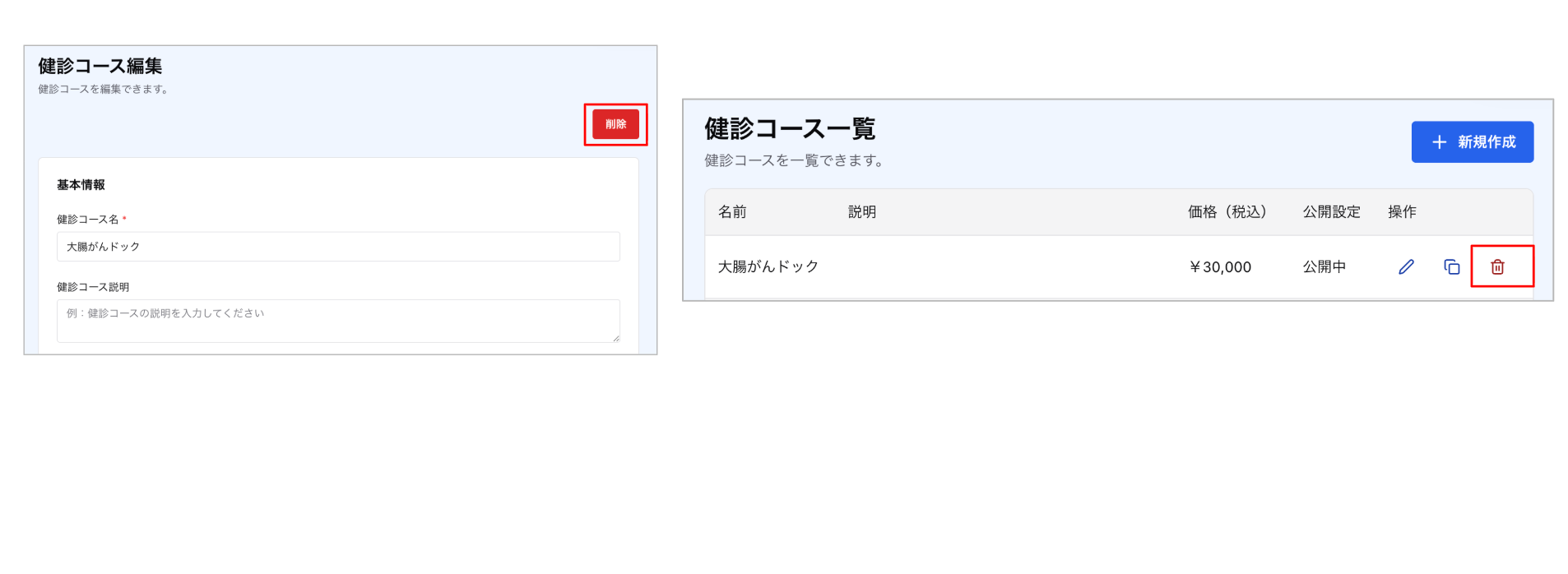
Task: Click the 健診コース編集 page title
Action: (x=100, y=66)
